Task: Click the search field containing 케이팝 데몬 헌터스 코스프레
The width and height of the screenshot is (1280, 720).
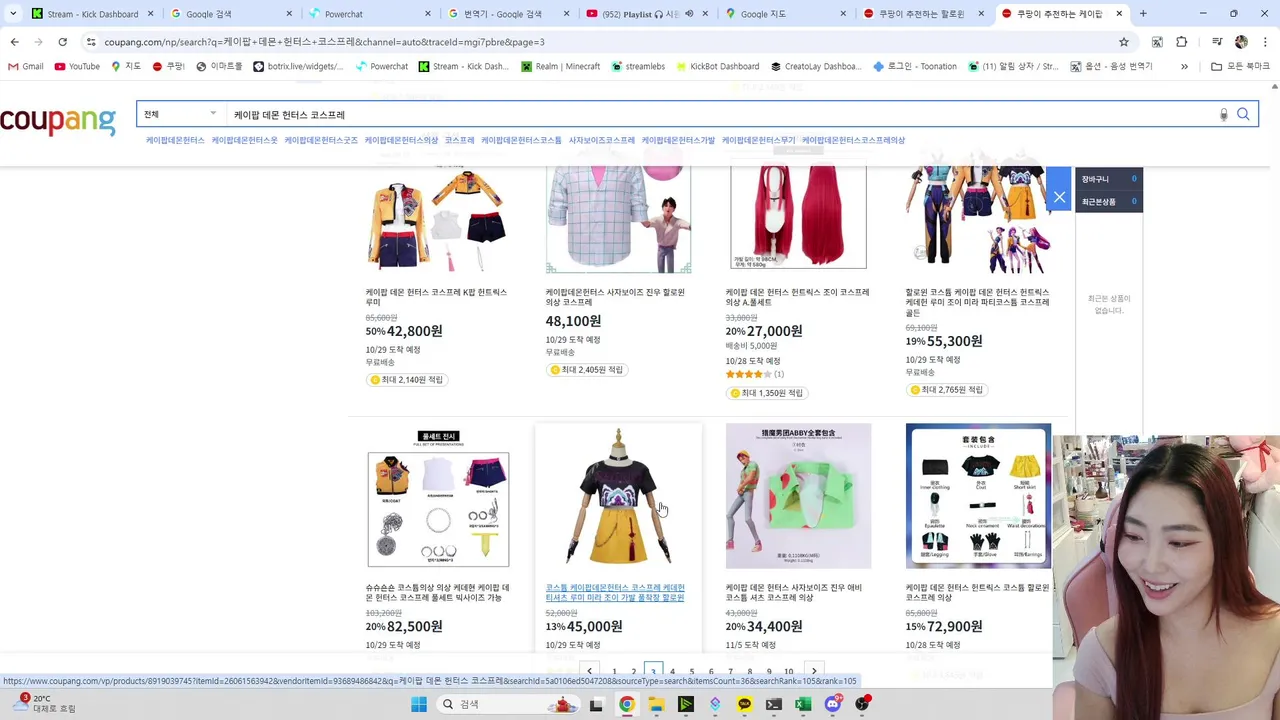Action: tap(720, 114)
